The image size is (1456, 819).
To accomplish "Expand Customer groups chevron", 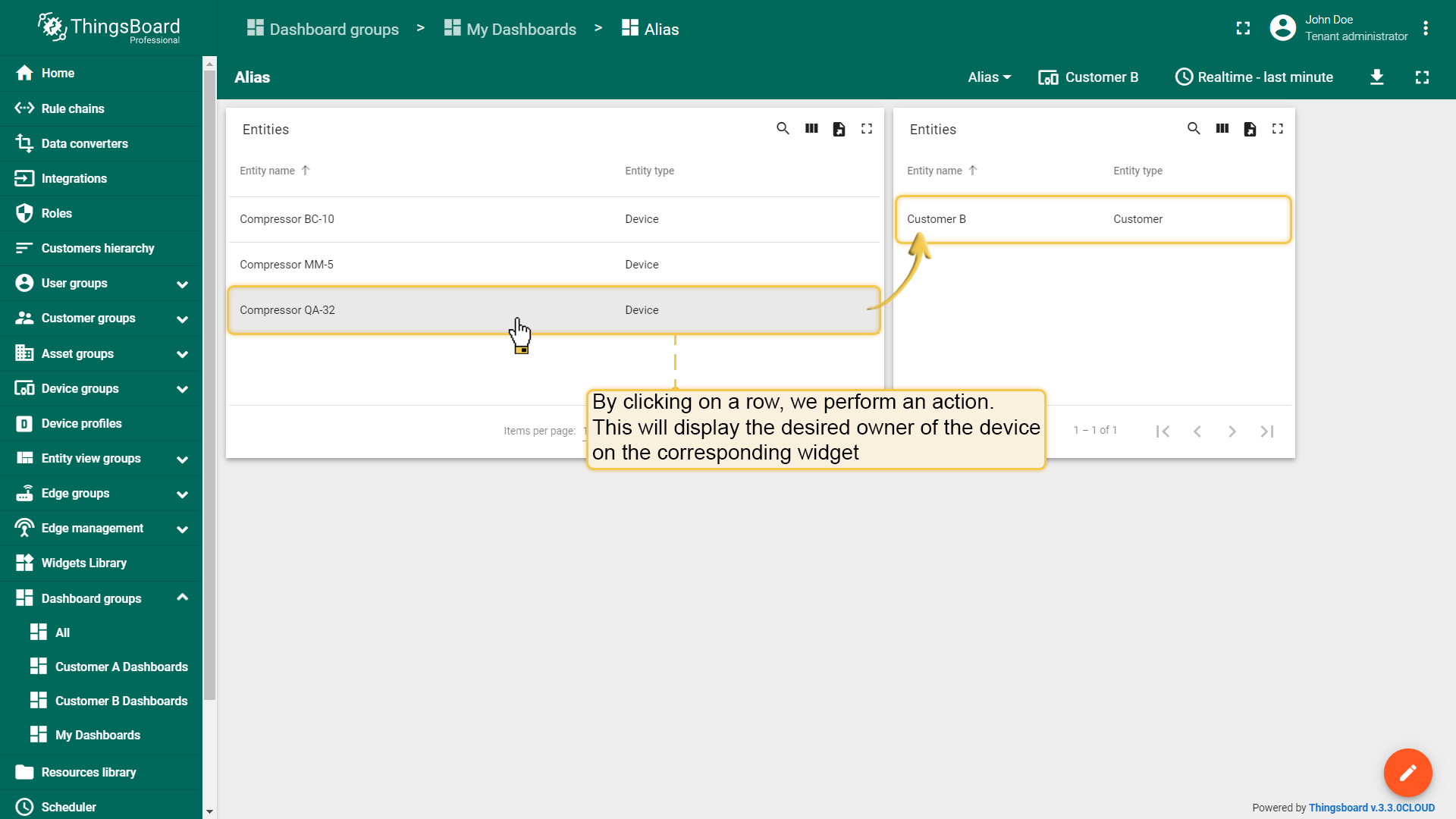I will [x=182, y=319].
